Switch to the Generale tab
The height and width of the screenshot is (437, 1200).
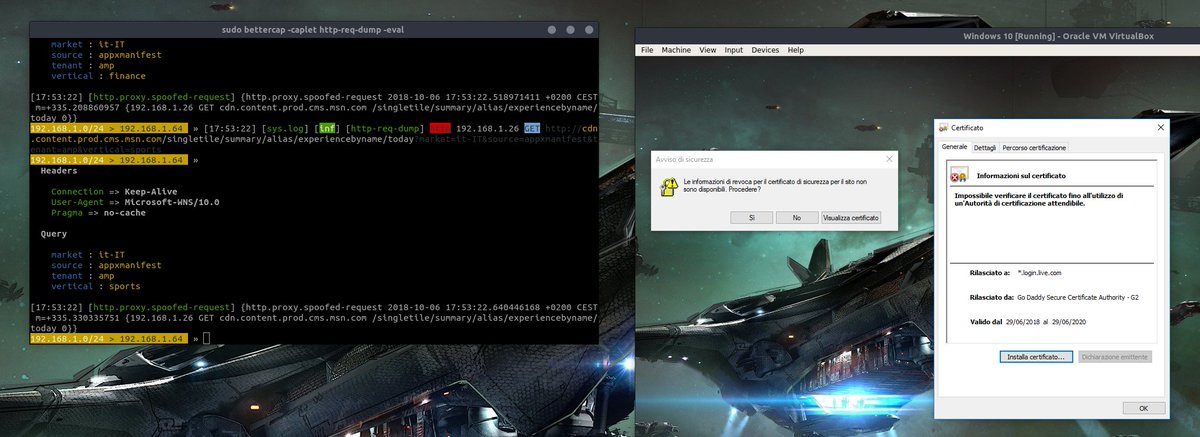click(x=955, y=147)
